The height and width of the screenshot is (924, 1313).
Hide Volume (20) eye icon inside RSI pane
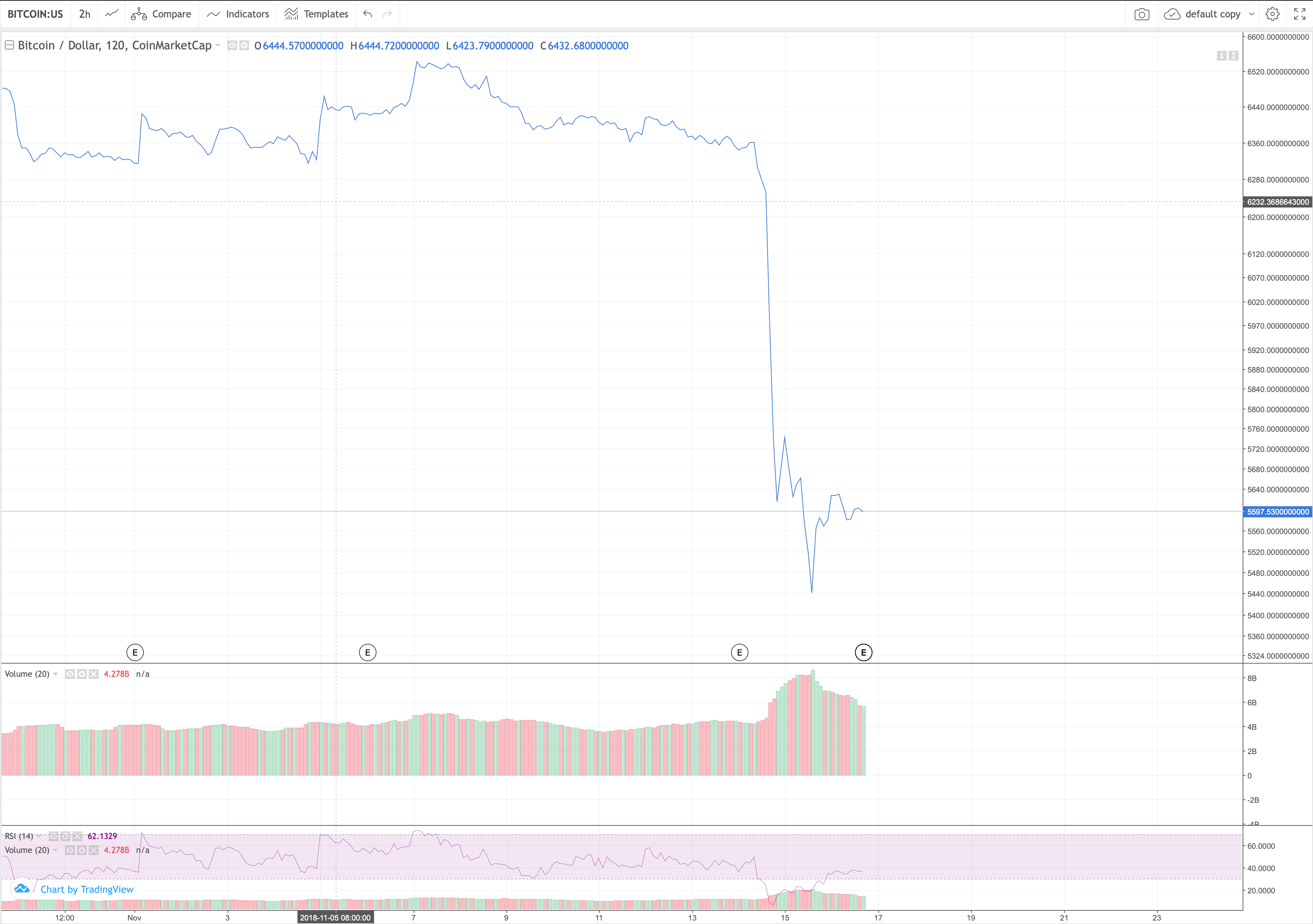tap(70, 850)
